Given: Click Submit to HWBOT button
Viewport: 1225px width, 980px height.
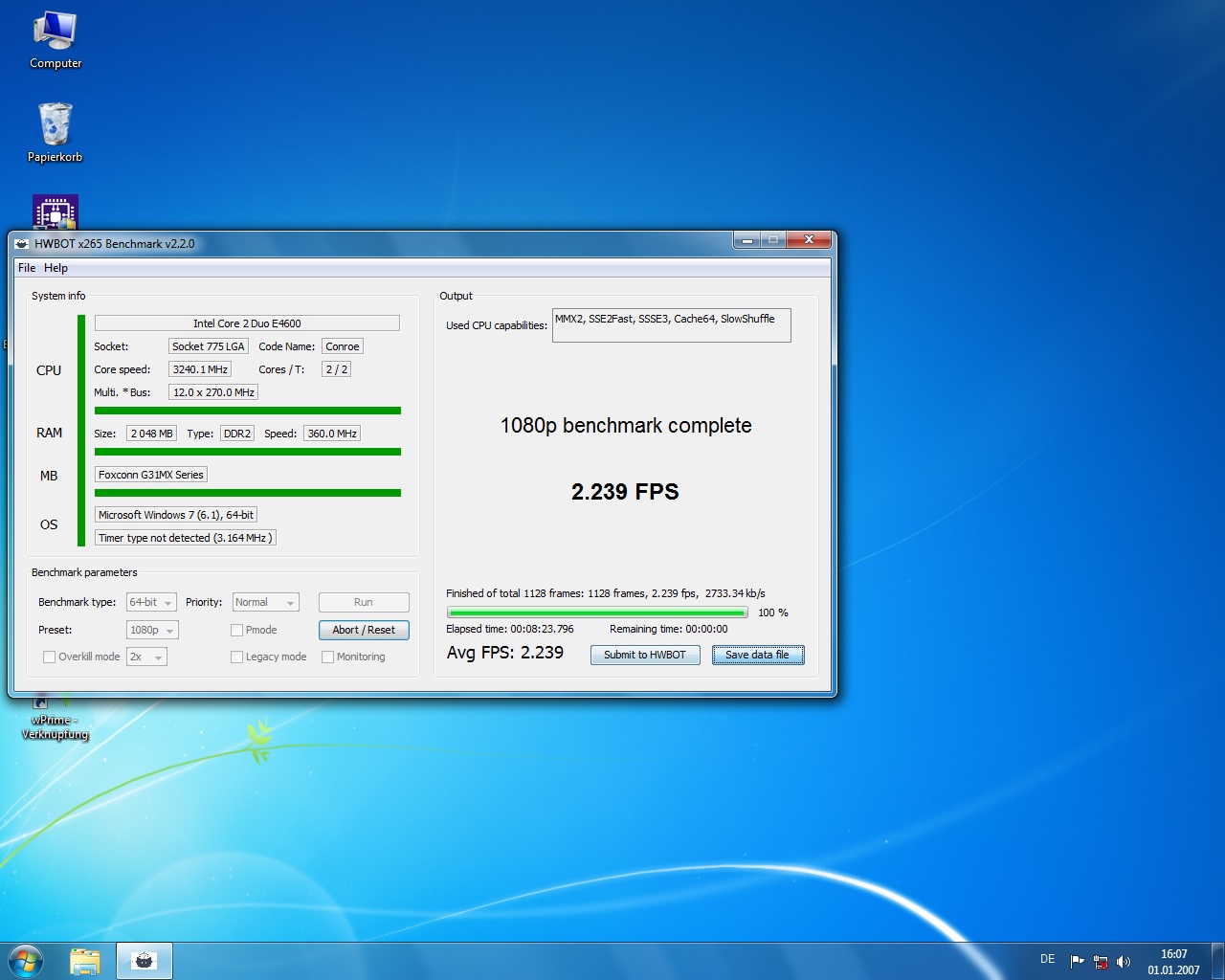Looking at the screenshot, I should point(645,655).
